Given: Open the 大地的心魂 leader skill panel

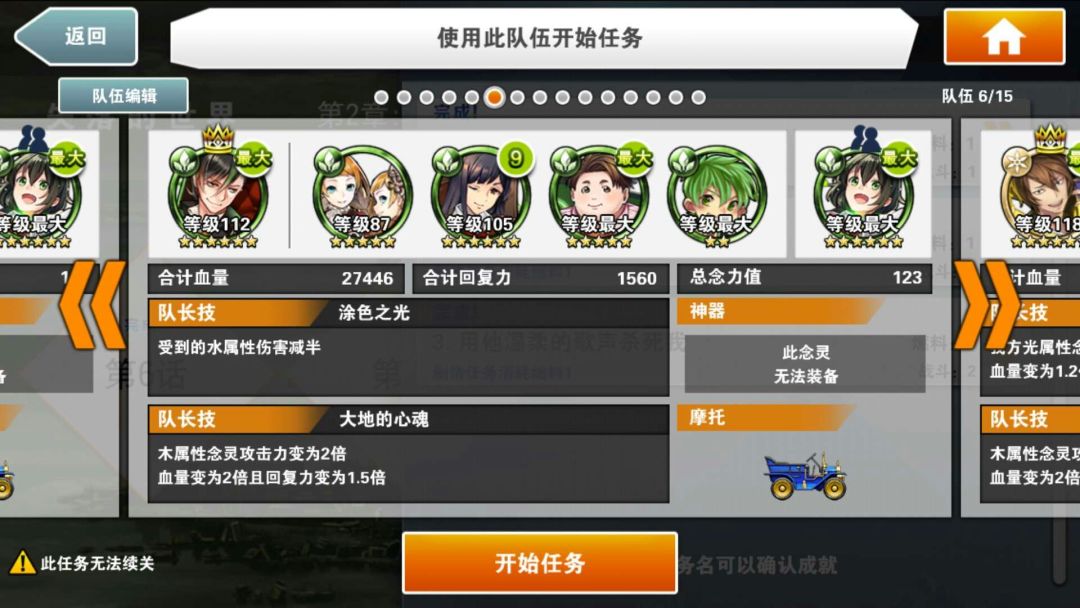Looking at the screenshot, I should [x=408, y=453].
